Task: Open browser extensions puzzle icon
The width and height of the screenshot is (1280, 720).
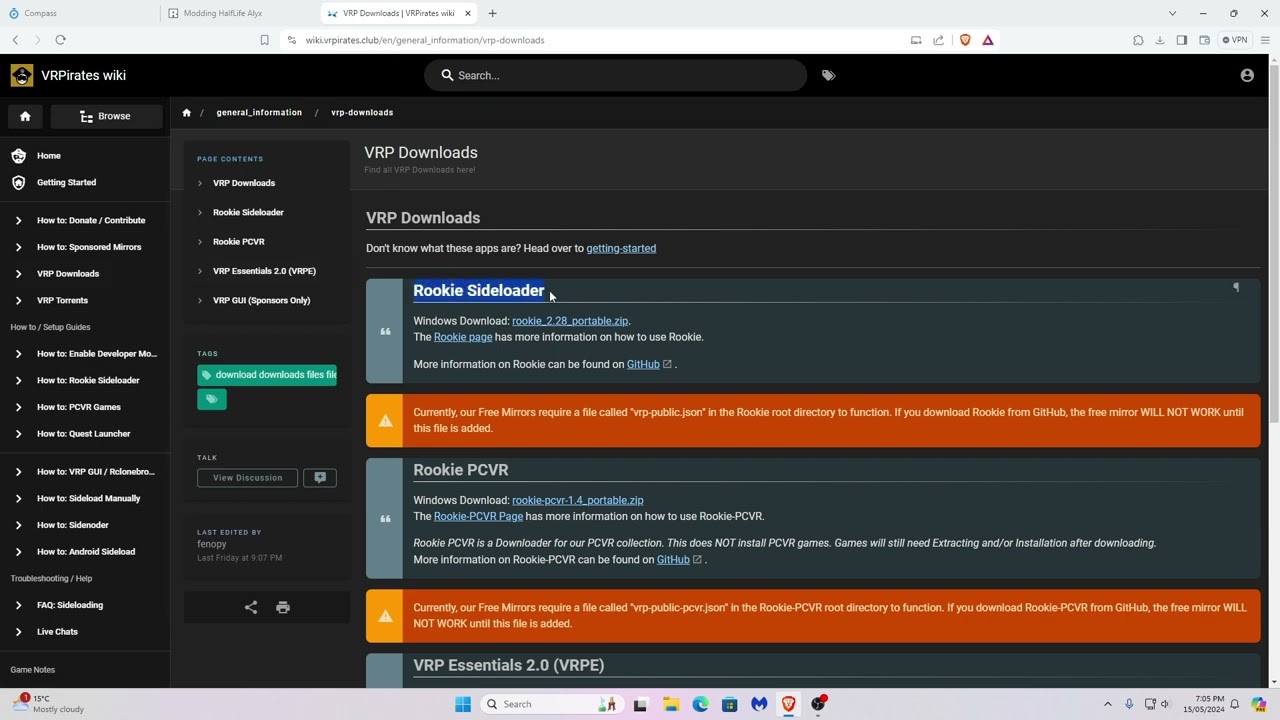Action: click(x=1138, y=40)
